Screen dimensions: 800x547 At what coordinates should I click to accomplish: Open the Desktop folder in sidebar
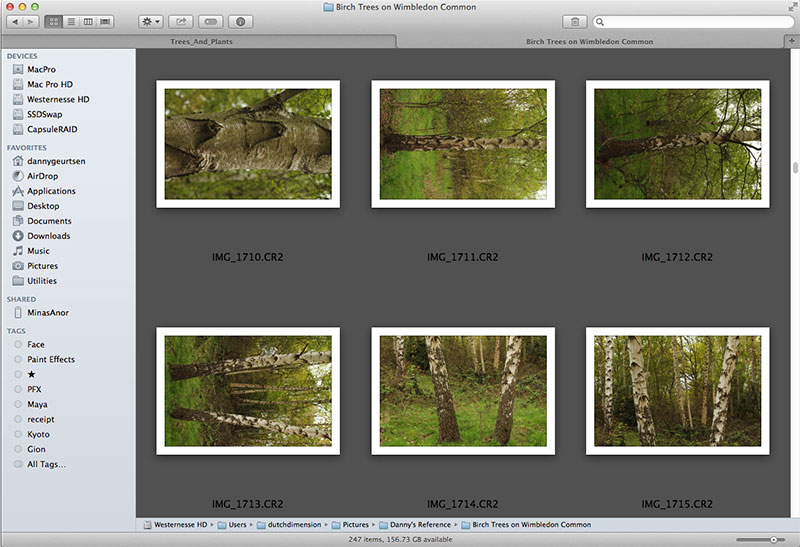(x=43, y=206)
